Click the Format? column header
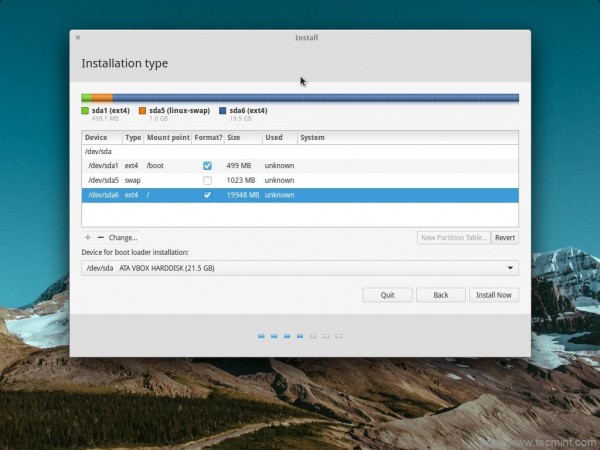The image size is (600, 450). click(208, 137)
